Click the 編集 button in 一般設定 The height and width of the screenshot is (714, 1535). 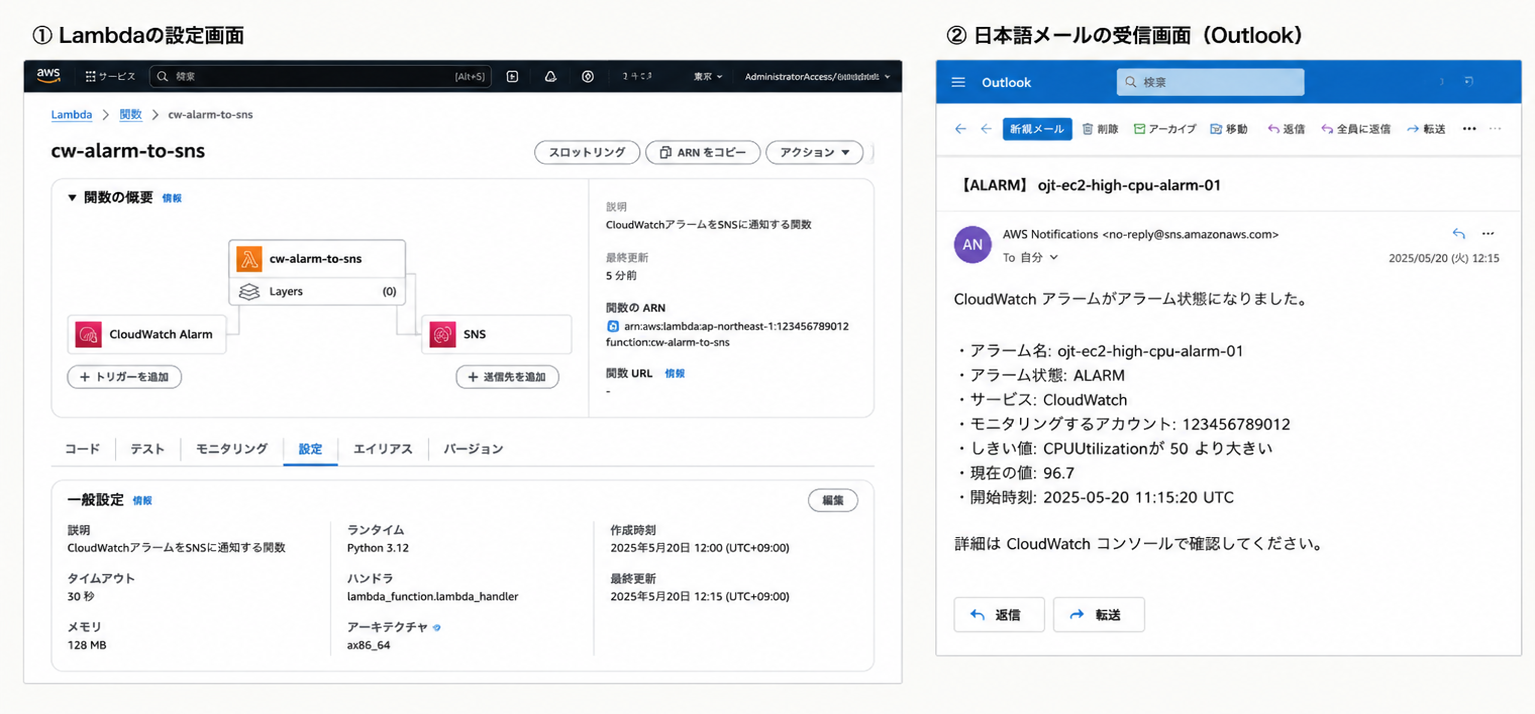pos(832,500)
